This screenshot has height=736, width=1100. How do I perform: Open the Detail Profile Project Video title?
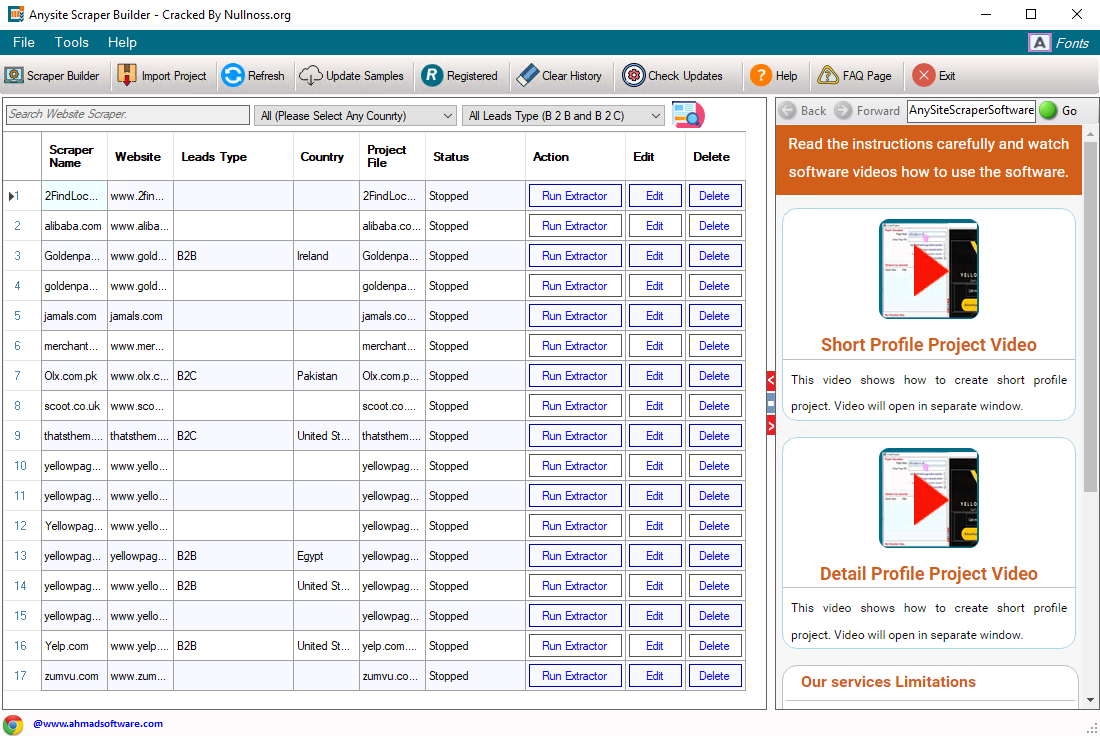928,573
